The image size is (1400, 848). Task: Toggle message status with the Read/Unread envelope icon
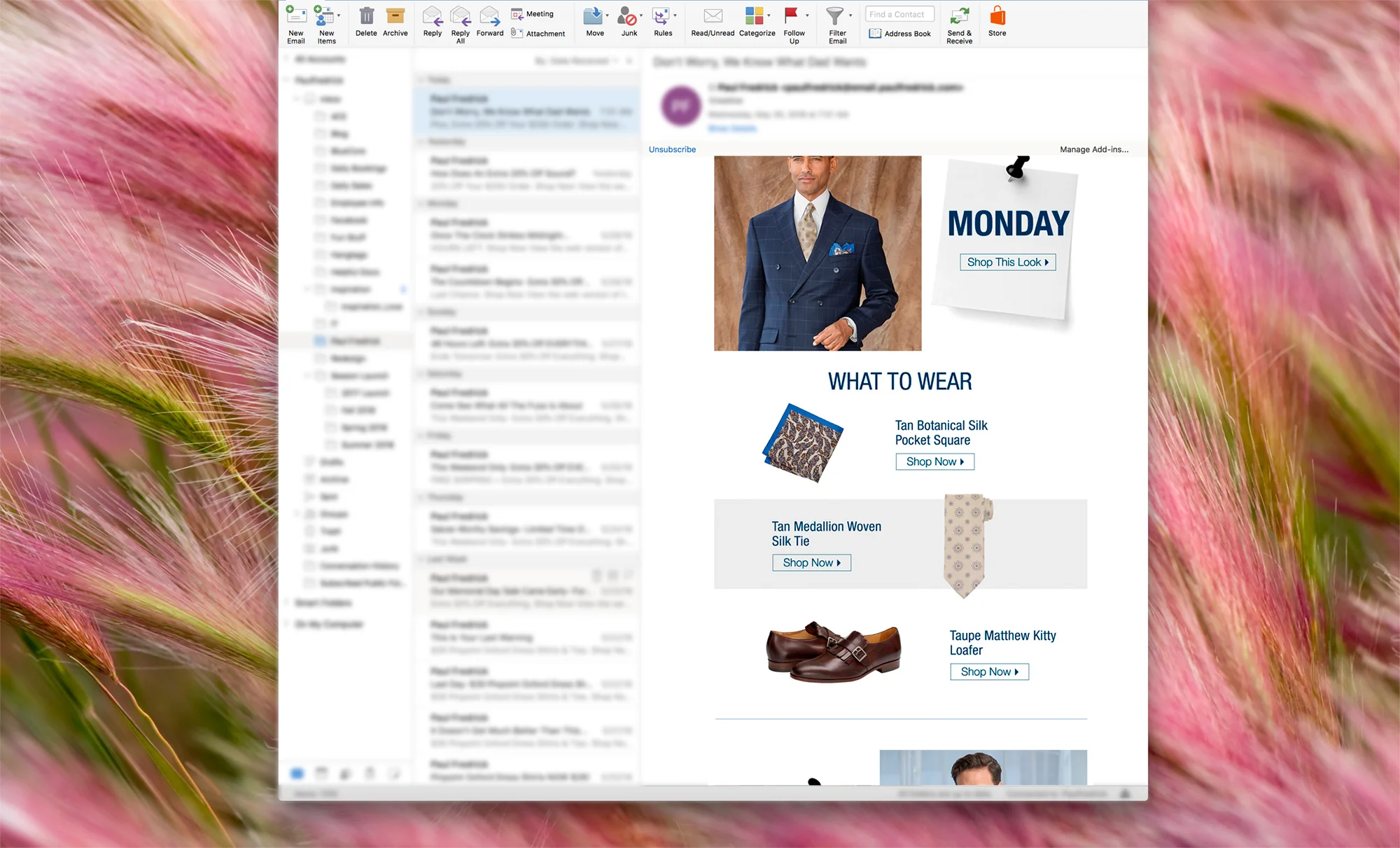(713, 15)
